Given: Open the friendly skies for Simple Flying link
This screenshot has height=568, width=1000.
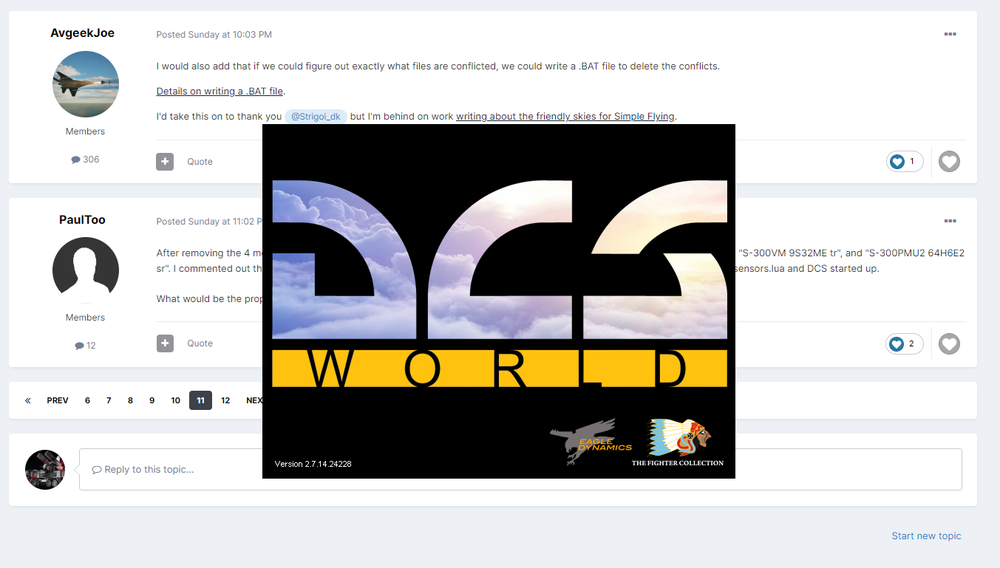Looking at the screenshot, I should click(x=565, y=117).
